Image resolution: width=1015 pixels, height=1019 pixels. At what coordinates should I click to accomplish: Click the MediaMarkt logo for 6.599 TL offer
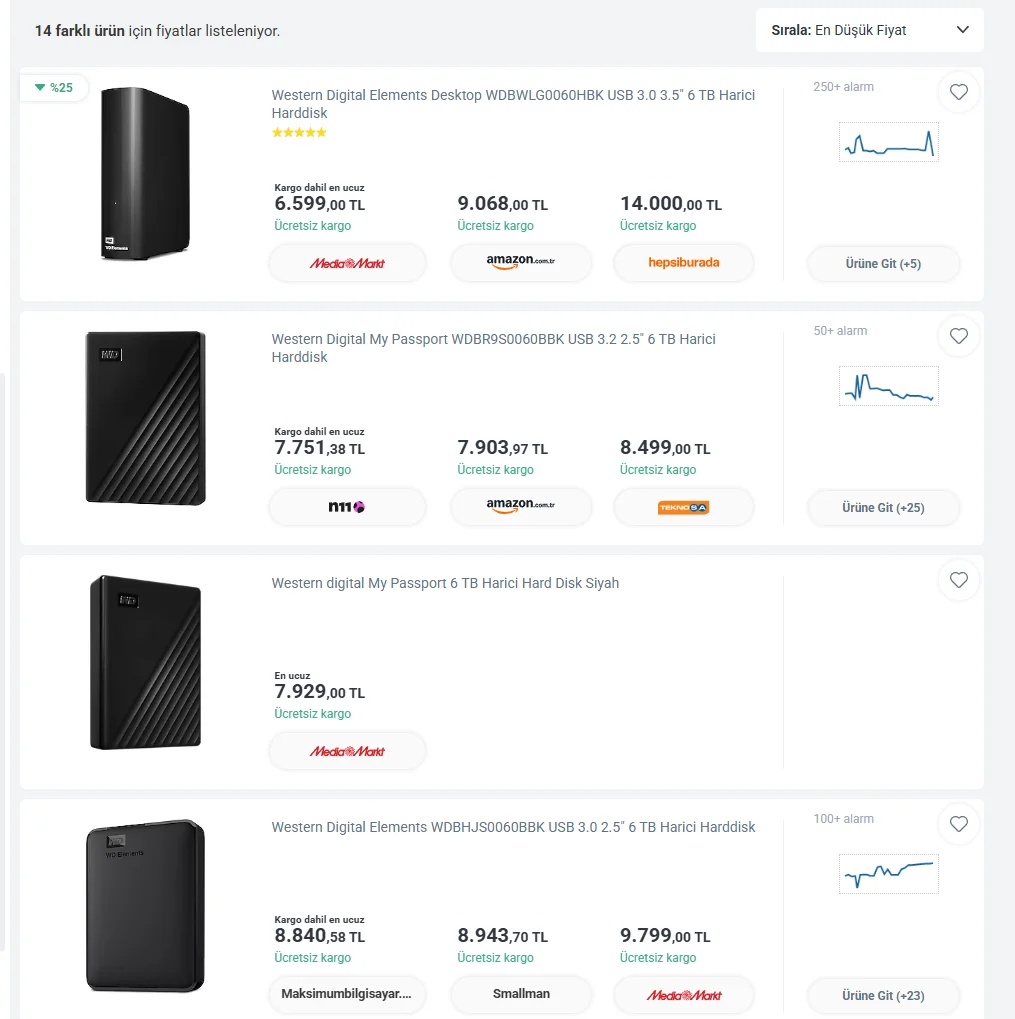tap(347, 263)
